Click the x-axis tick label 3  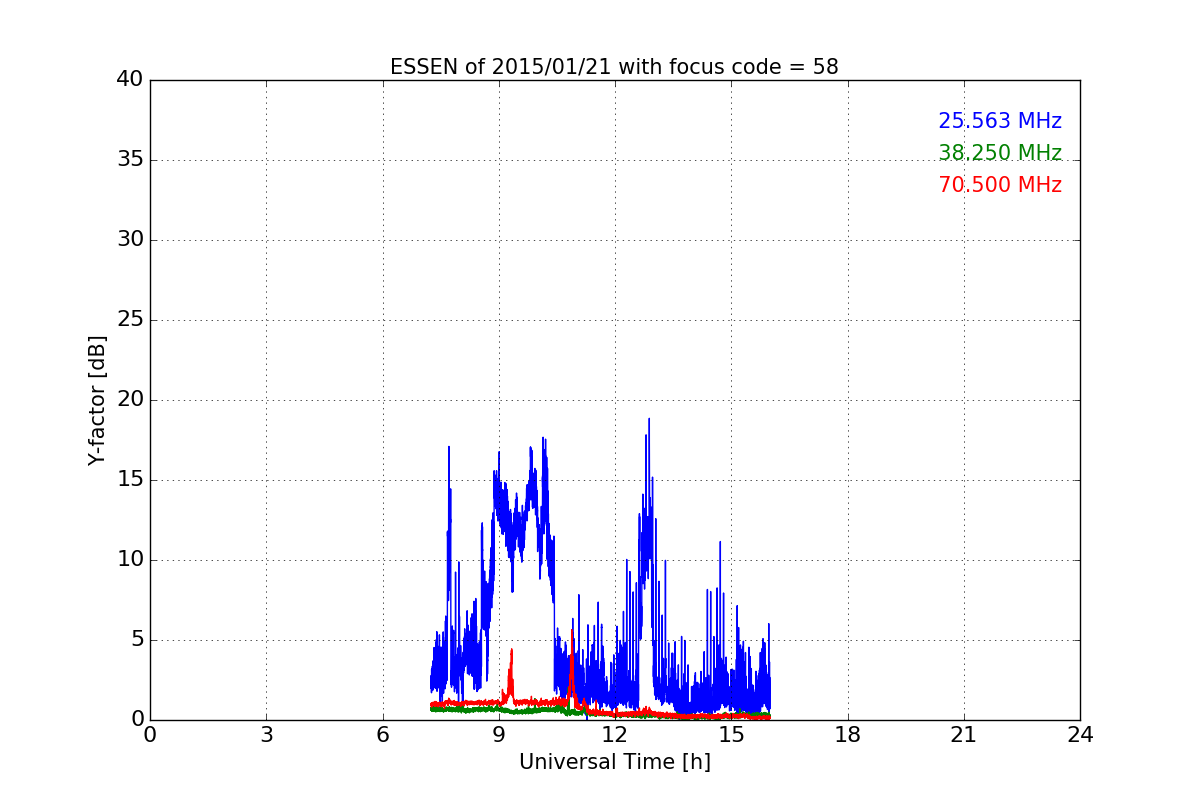coord(266,735)
